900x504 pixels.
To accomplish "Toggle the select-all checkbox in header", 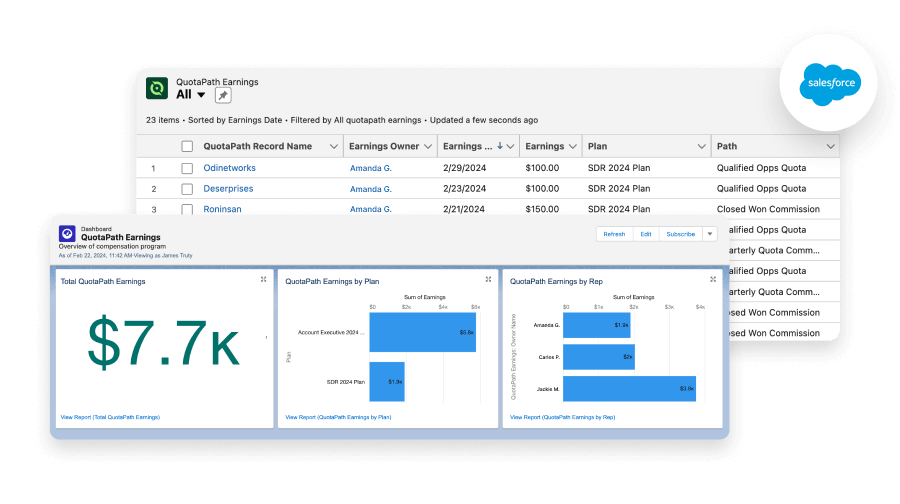I will [187, 146].
